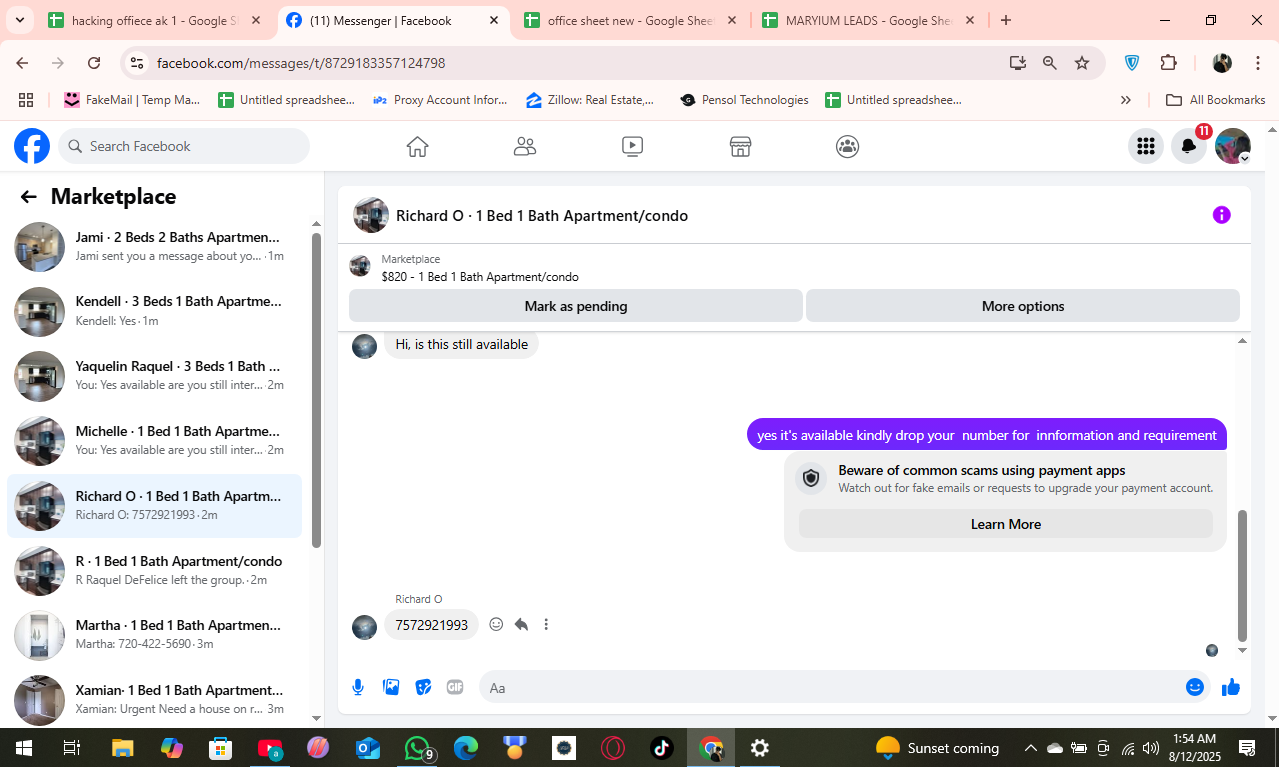Open the browser zoom icon in address bar
1279x767 pixels.
coord(1049,63)
